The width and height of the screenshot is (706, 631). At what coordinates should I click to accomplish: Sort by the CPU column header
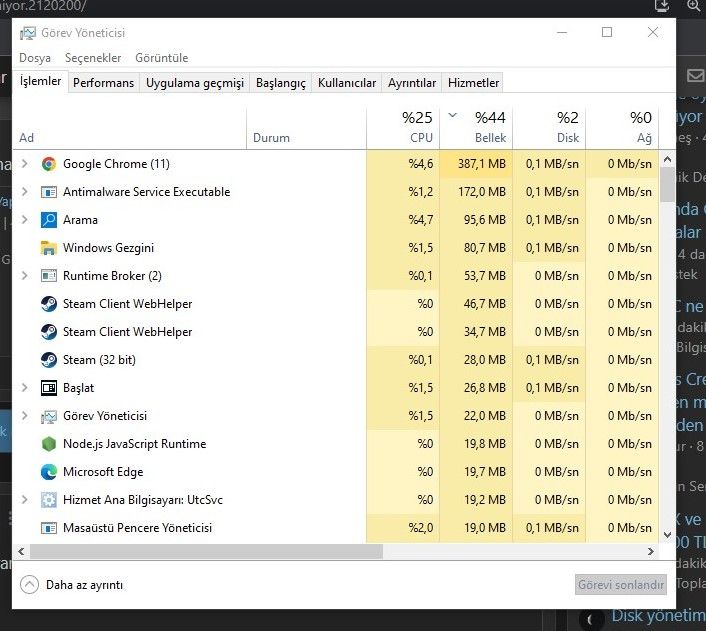[403, 128]
